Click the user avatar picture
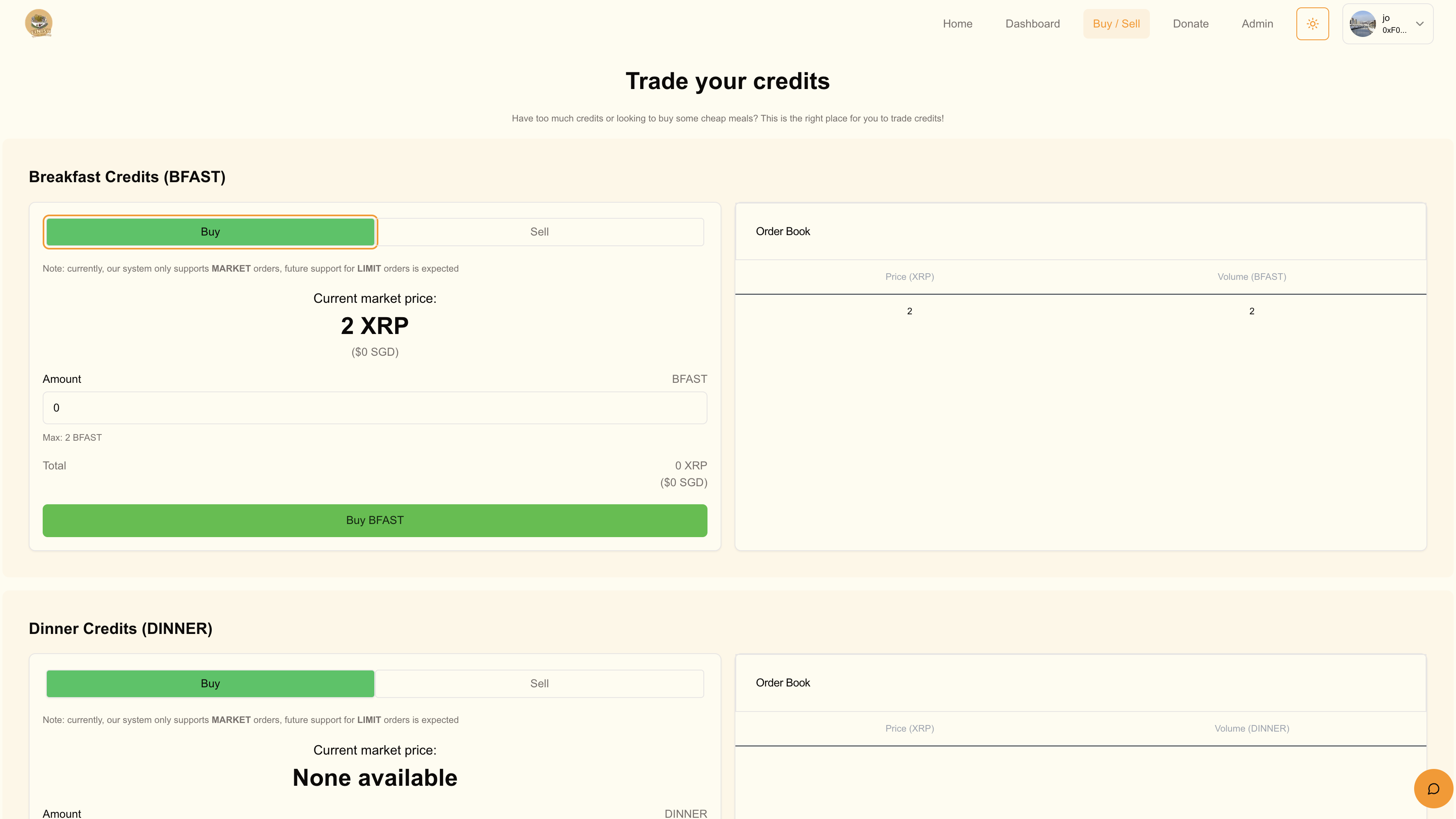 tap(1362, 24)
